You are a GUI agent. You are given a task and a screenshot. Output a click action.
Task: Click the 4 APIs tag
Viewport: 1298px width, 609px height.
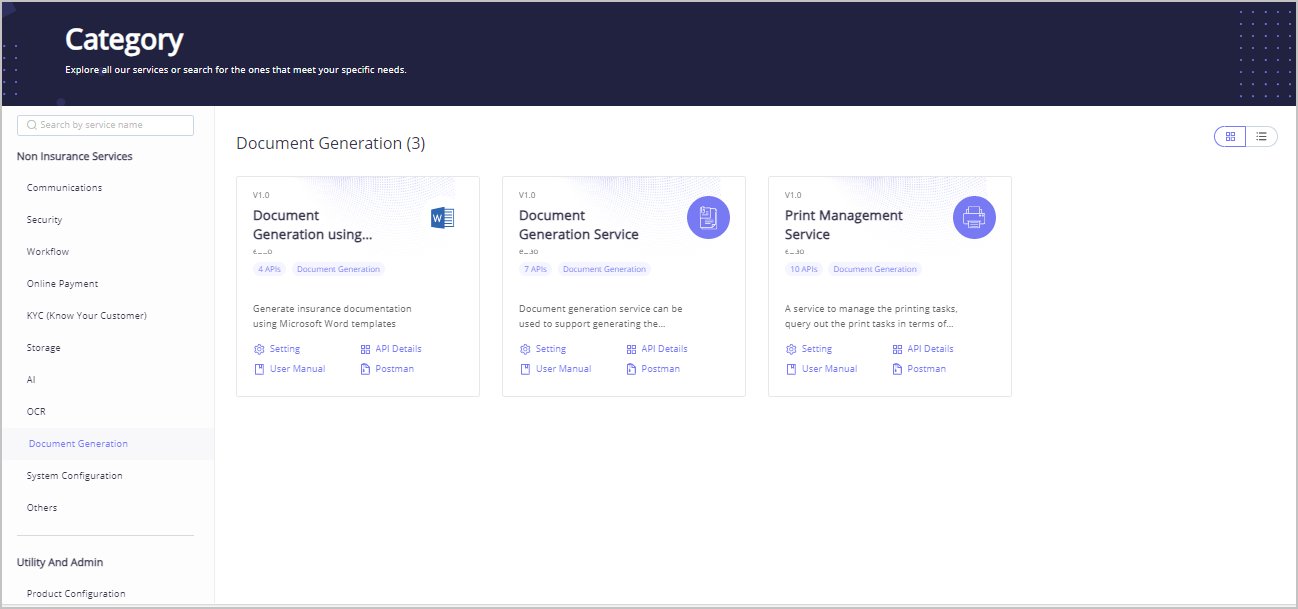coord(269,269)
